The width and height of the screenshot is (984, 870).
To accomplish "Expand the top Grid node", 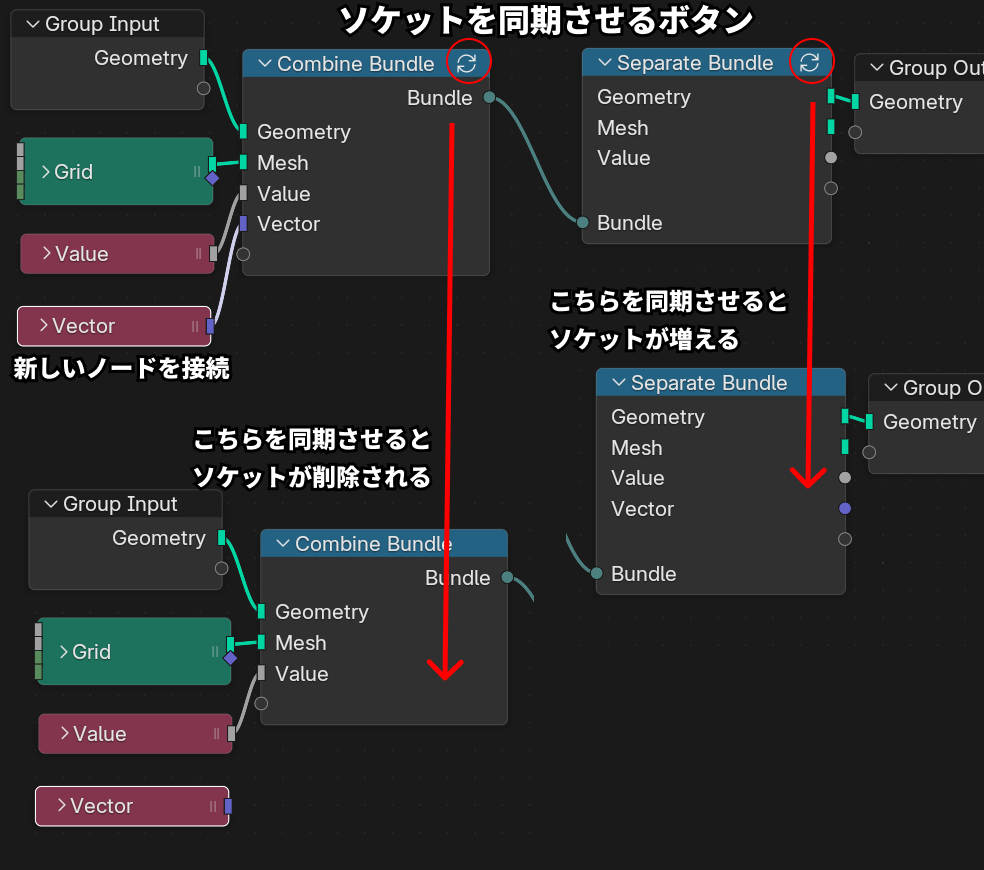I will 46,172.
